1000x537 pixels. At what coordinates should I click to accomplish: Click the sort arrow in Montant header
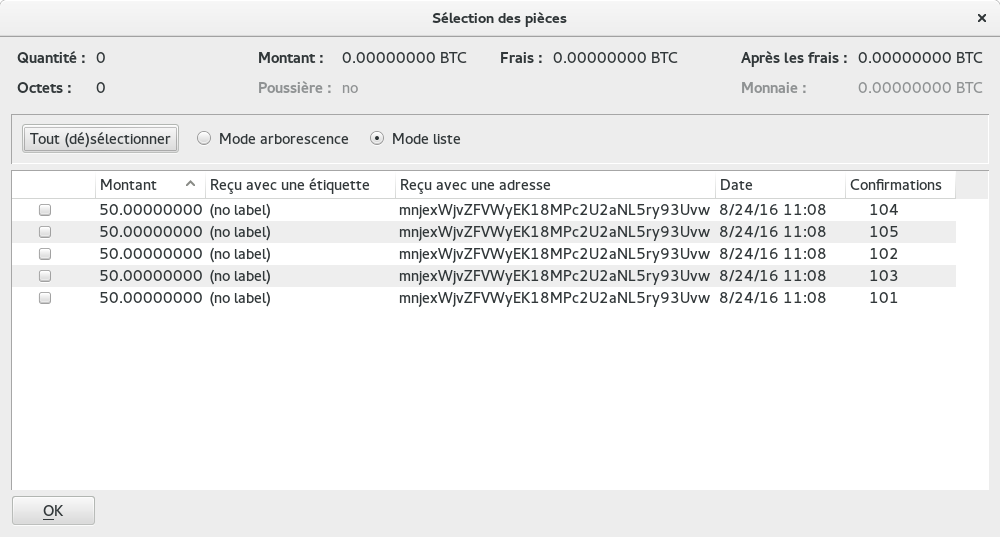click(x=190, y=185)
